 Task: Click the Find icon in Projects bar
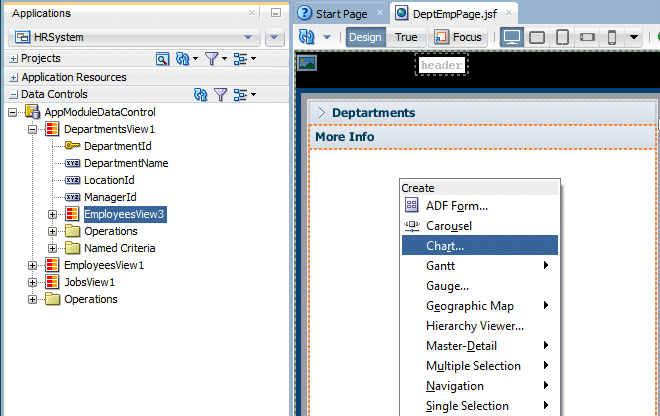pos(162,59)
